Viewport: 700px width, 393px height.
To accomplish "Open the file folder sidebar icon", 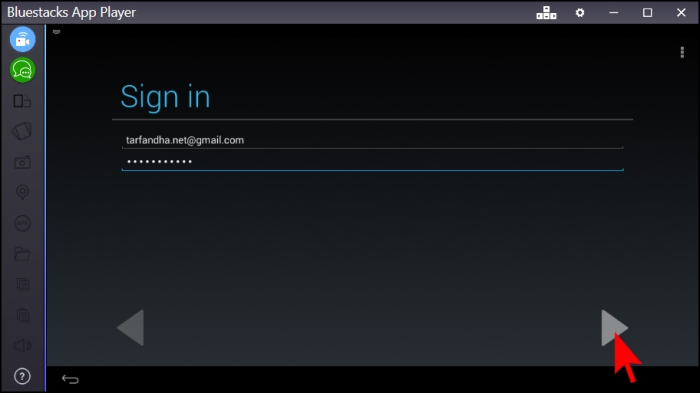I will 22,254.
